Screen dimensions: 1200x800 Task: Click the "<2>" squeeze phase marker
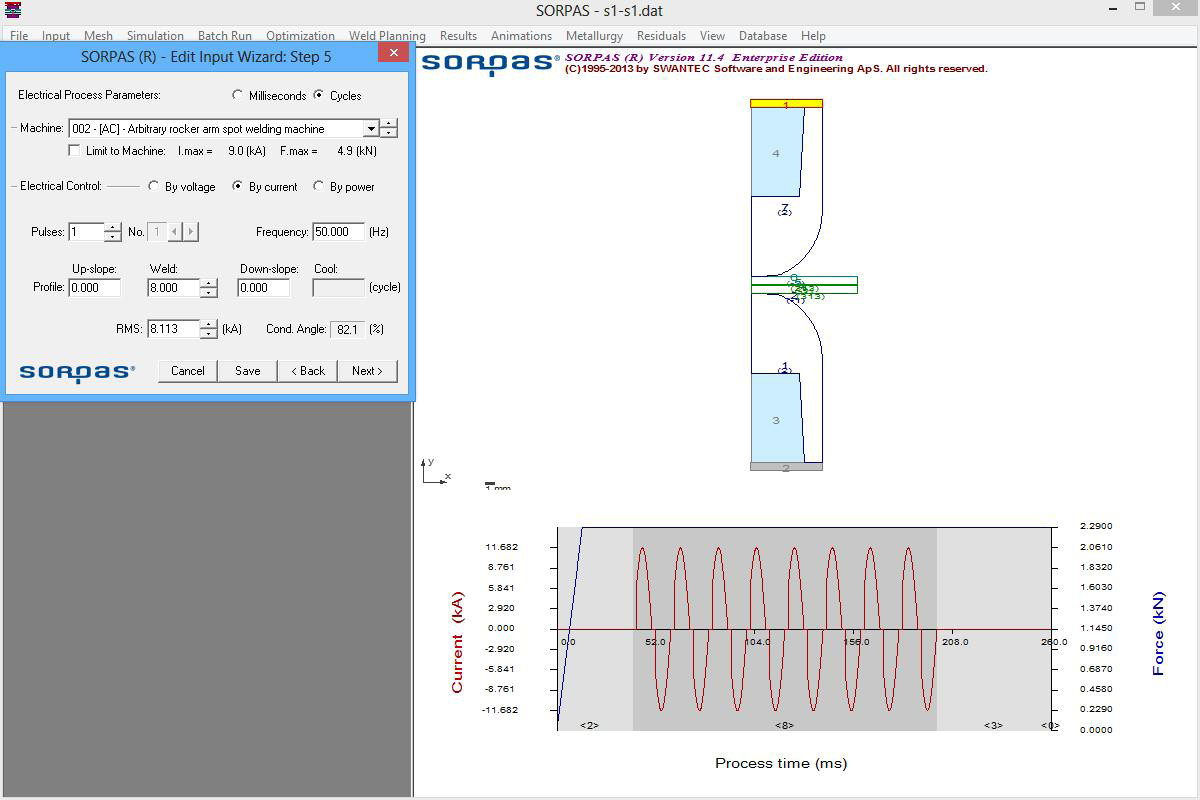pos(589,725)
